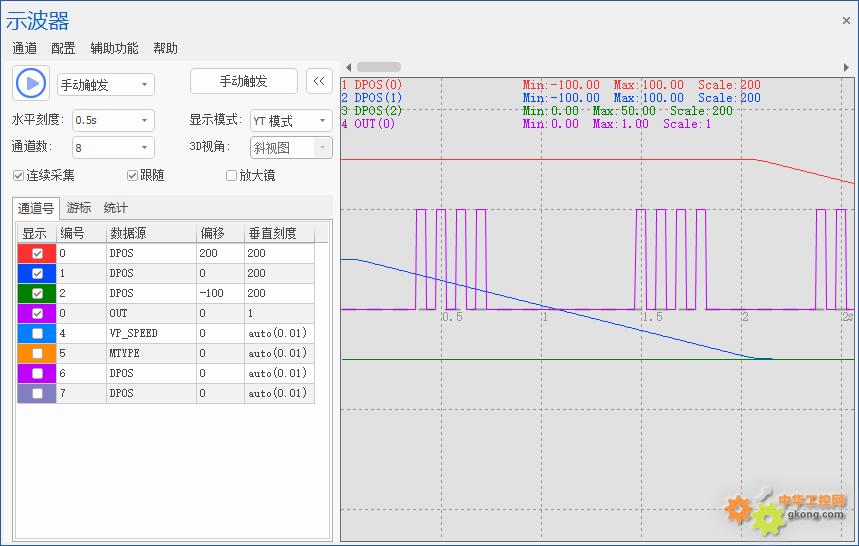Click the blue play start-capture button
The width and height of the screenshot is (859, 546).
[32, 83]
